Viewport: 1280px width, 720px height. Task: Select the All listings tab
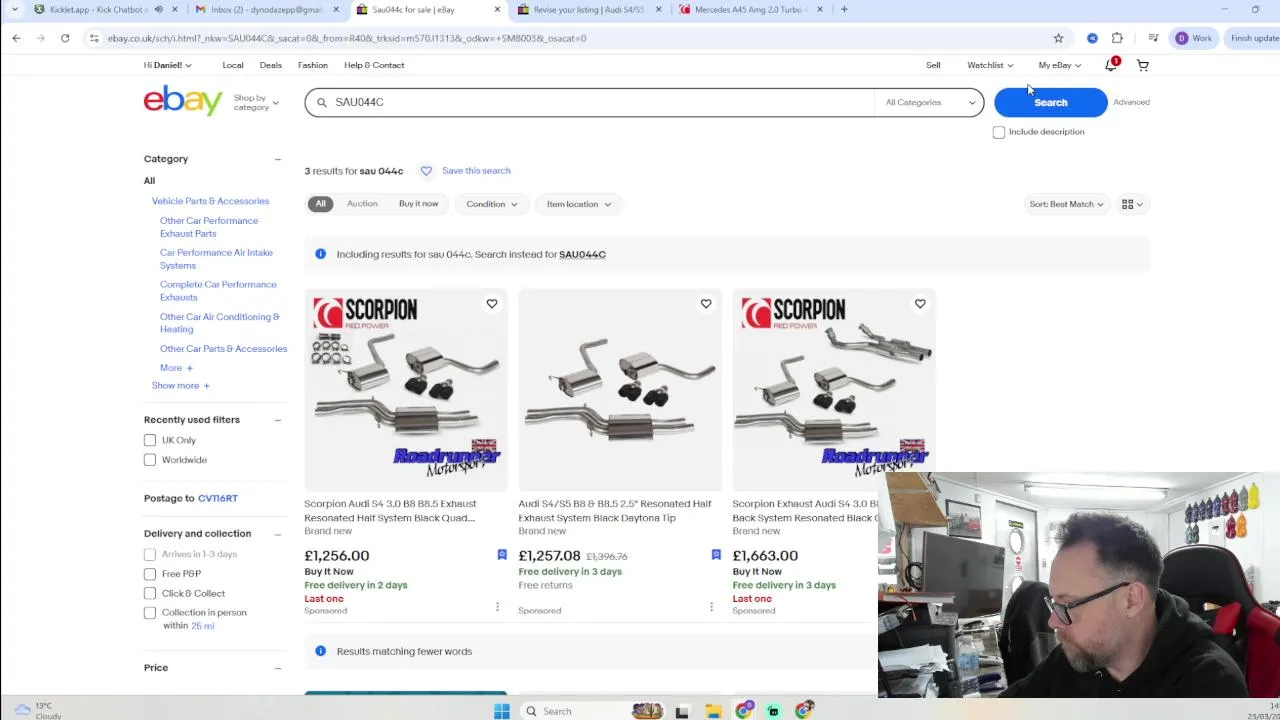tap(320, 204)
